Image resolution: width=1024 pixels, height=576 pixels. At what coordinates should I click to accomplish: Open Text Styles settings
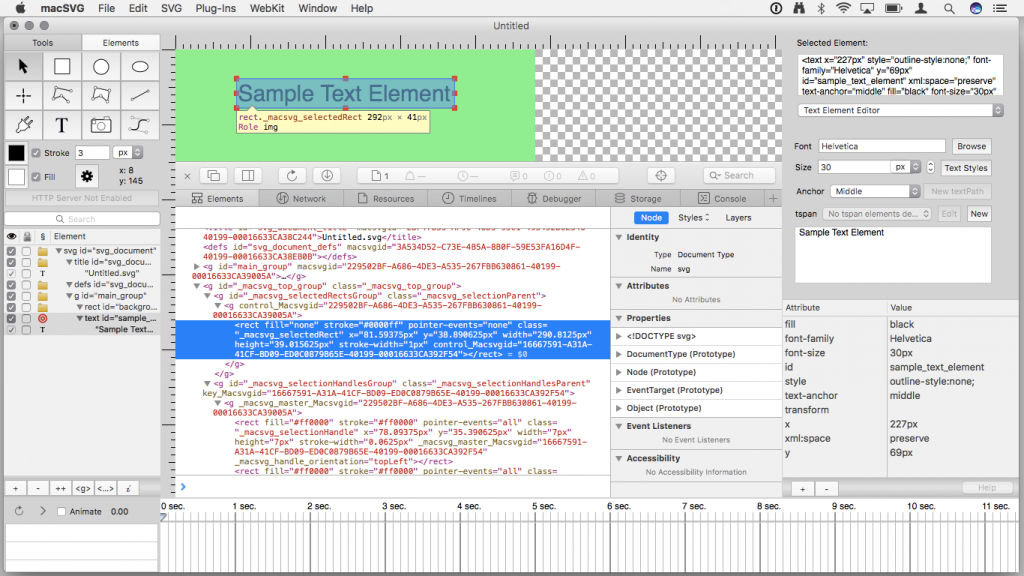click(965, 167)
